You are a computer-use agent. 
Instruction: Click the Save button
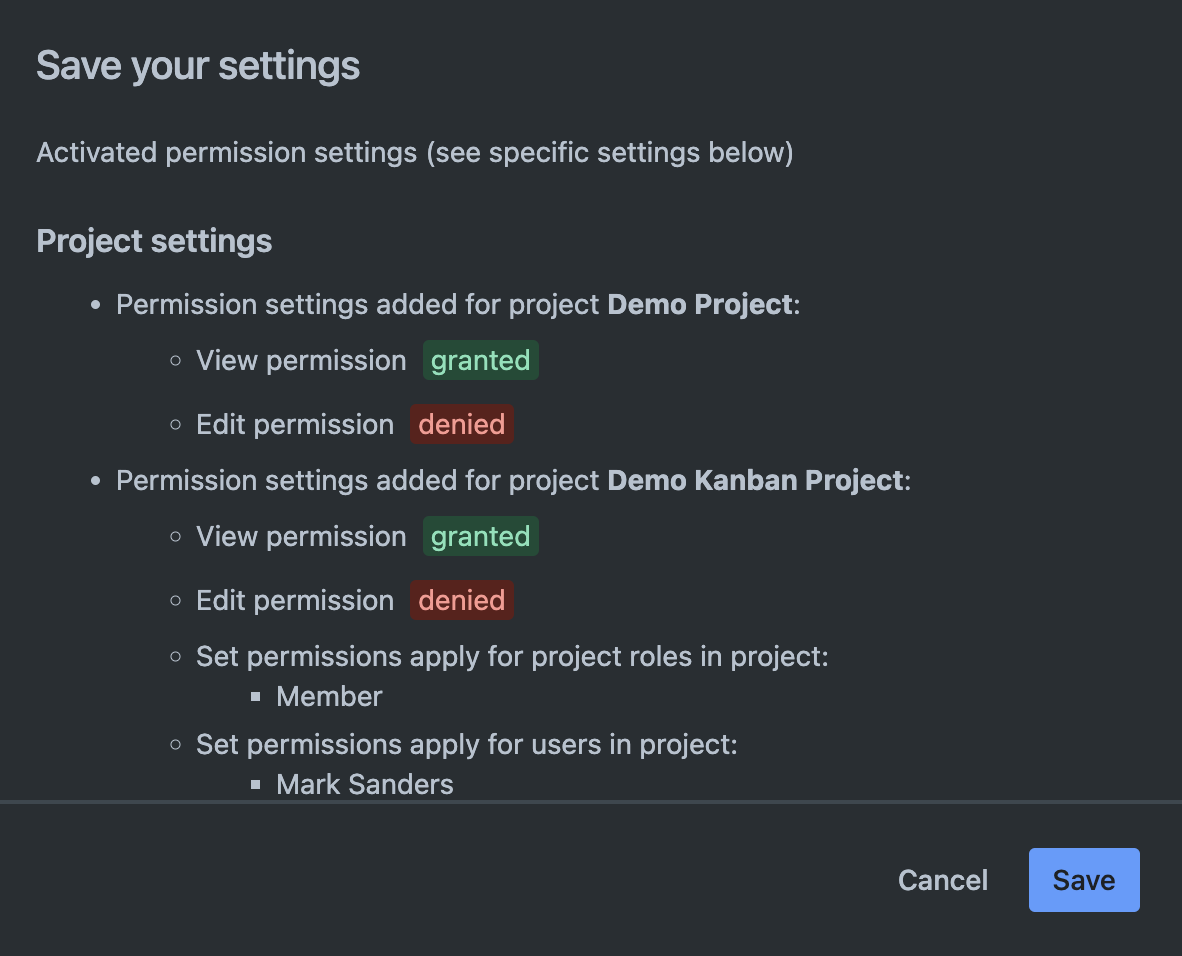click(1083, 880)
